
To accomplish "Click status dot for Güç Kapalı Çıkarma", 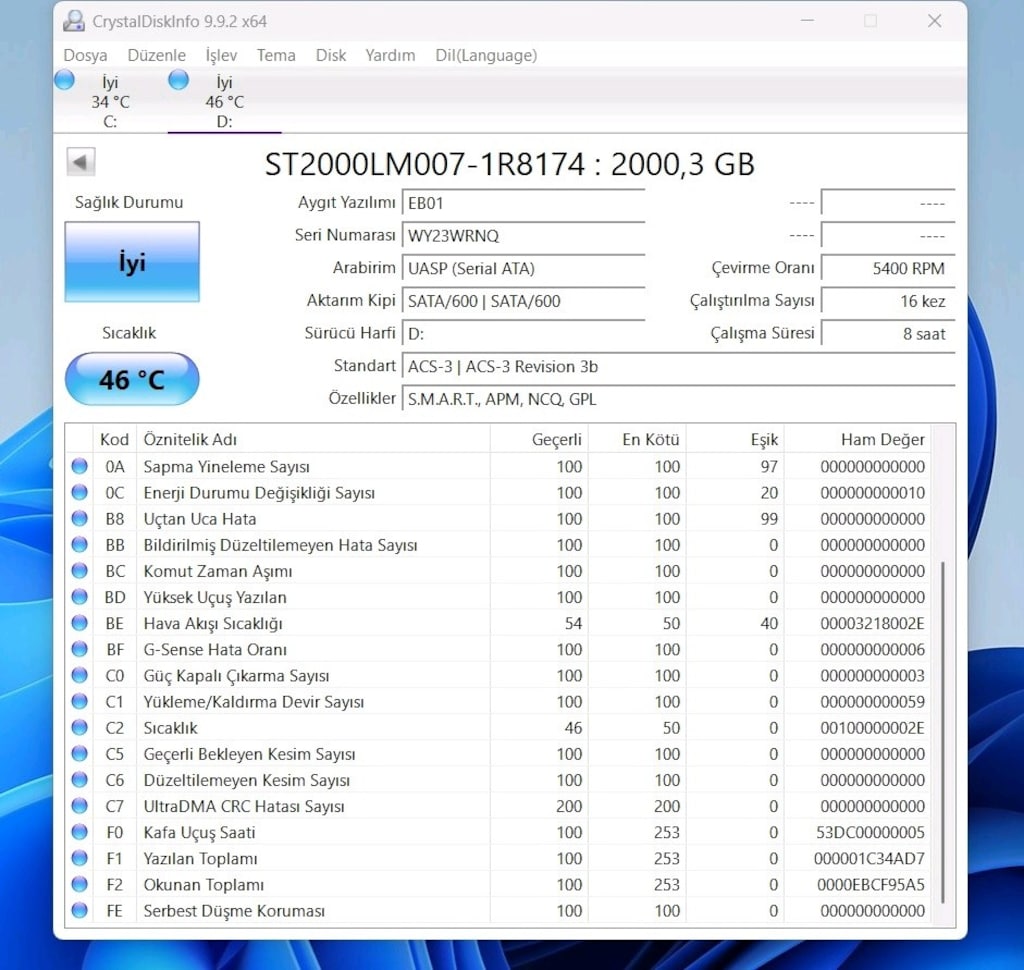I will tap(80, 675).
